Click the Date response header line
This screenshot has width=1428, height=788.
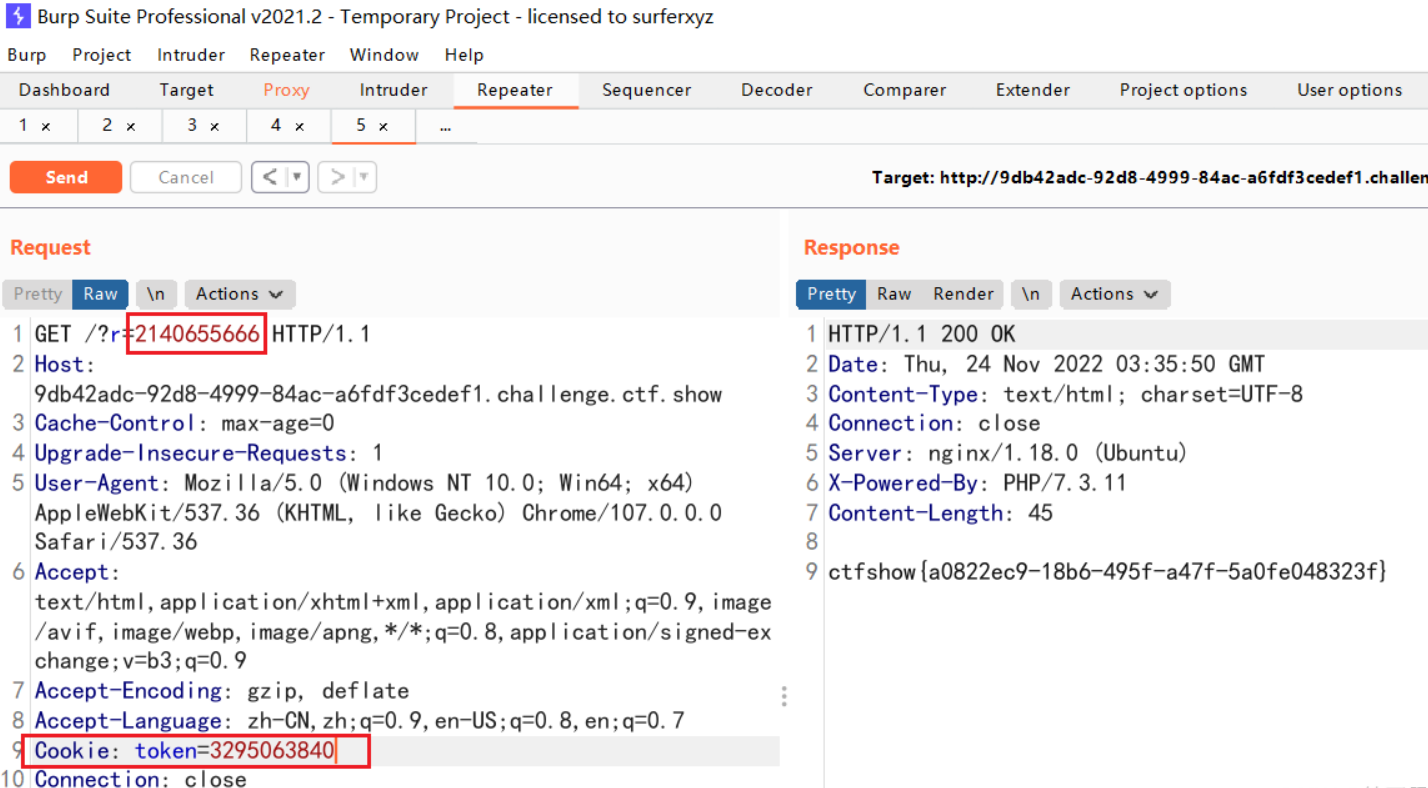[x=1046, y=364]
